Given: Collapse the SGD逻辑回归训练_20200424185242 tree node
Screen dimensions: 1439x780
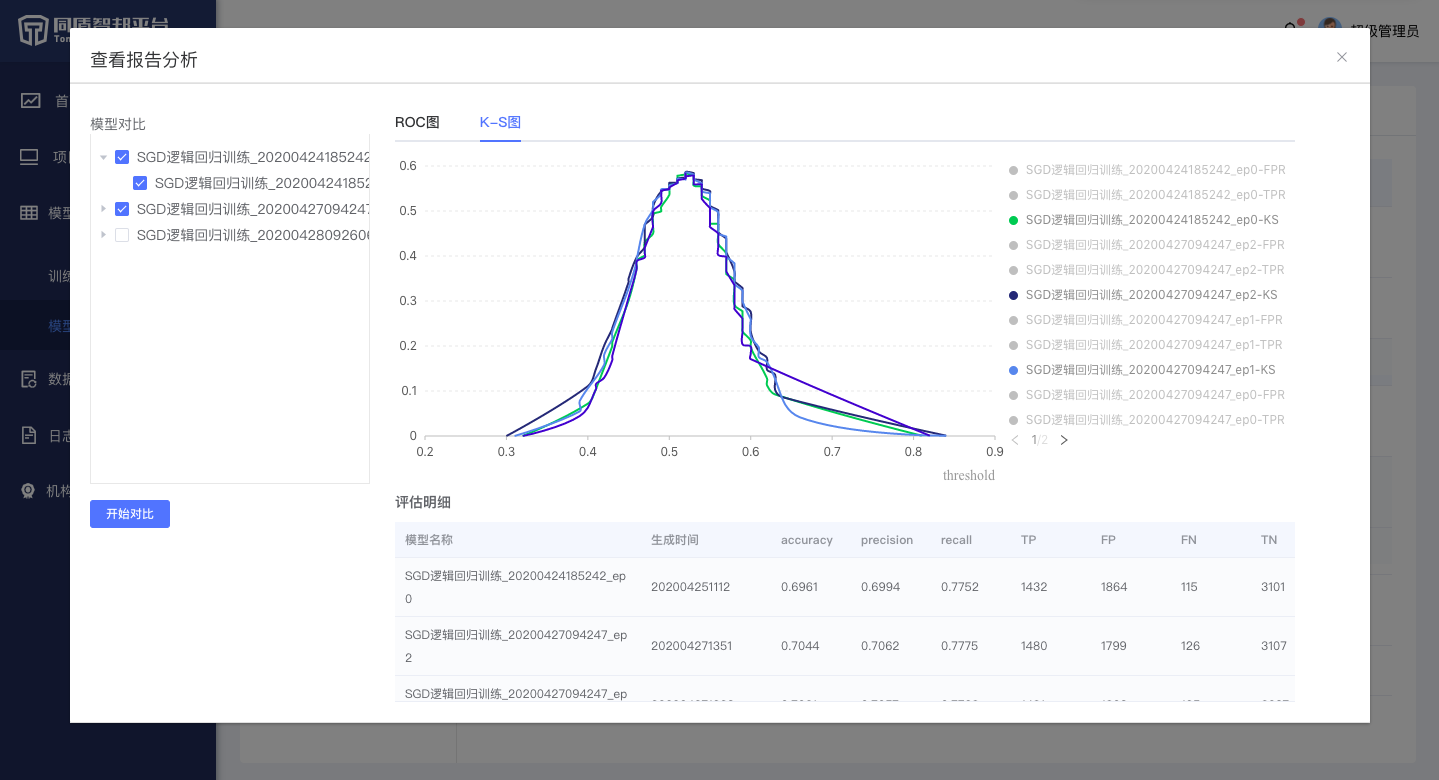Looking at the screenshot, I should tap(104, 157).
